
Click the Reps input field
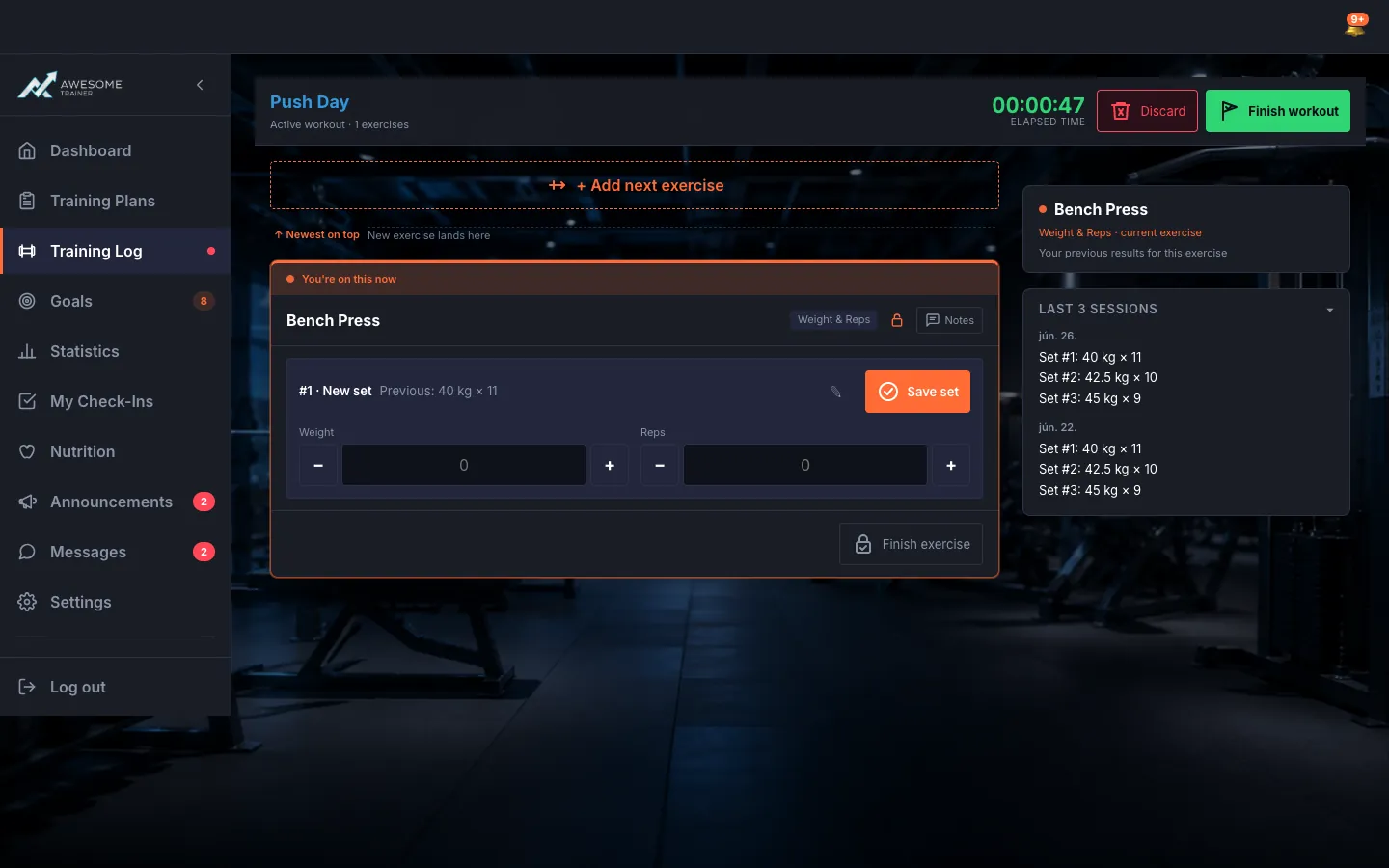(805, 465)
